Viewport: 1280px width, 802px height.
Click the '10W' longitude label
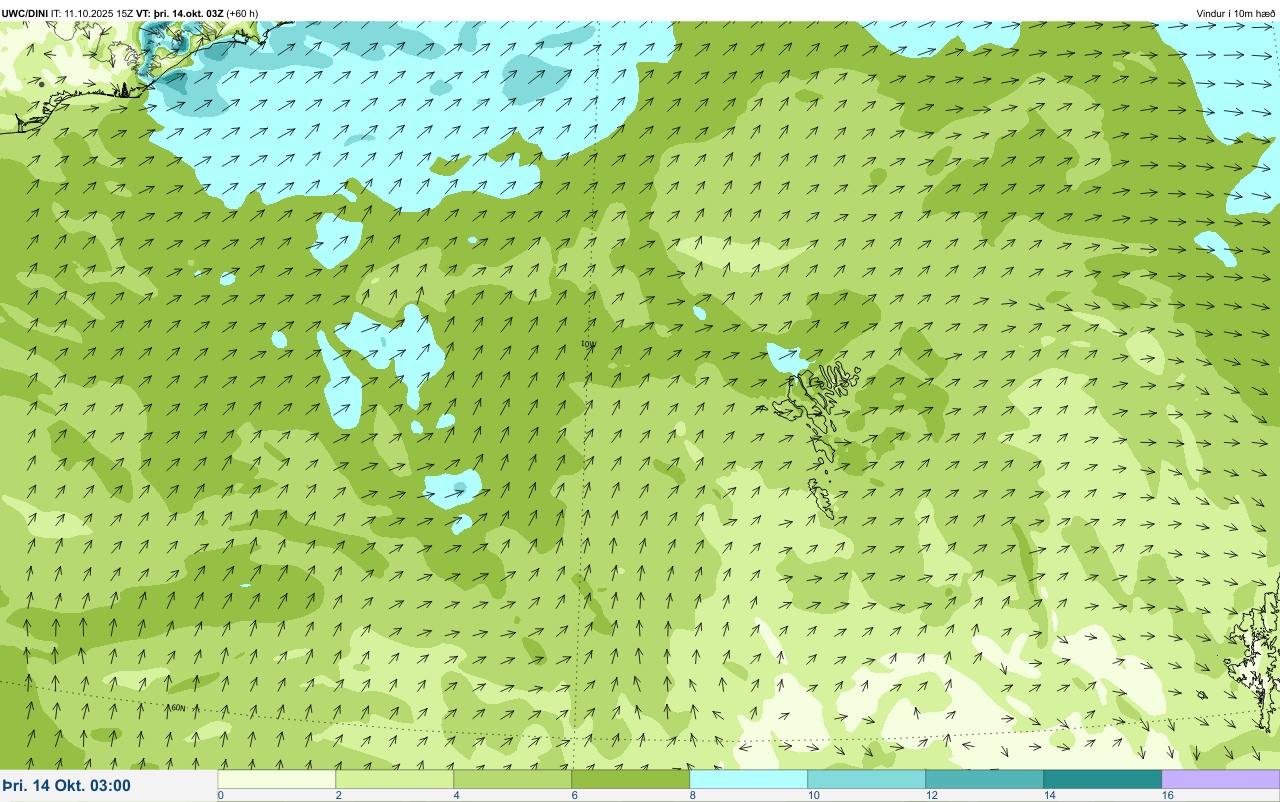coord(589,344)
